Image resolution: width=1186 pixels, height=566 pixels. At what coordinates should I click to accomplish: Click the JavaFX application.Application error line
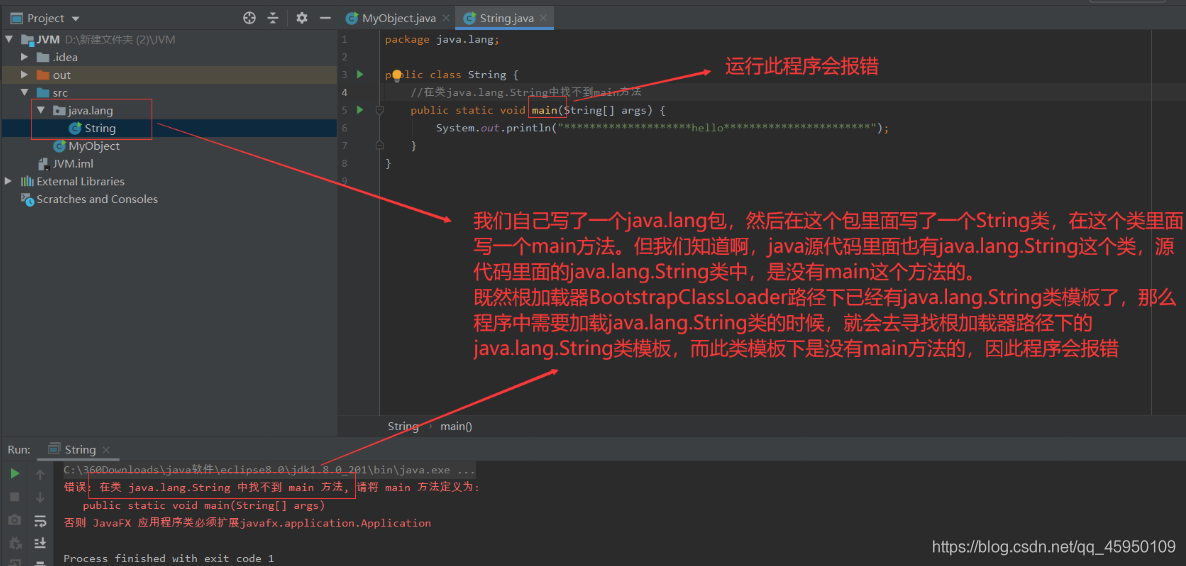[247, 523]
